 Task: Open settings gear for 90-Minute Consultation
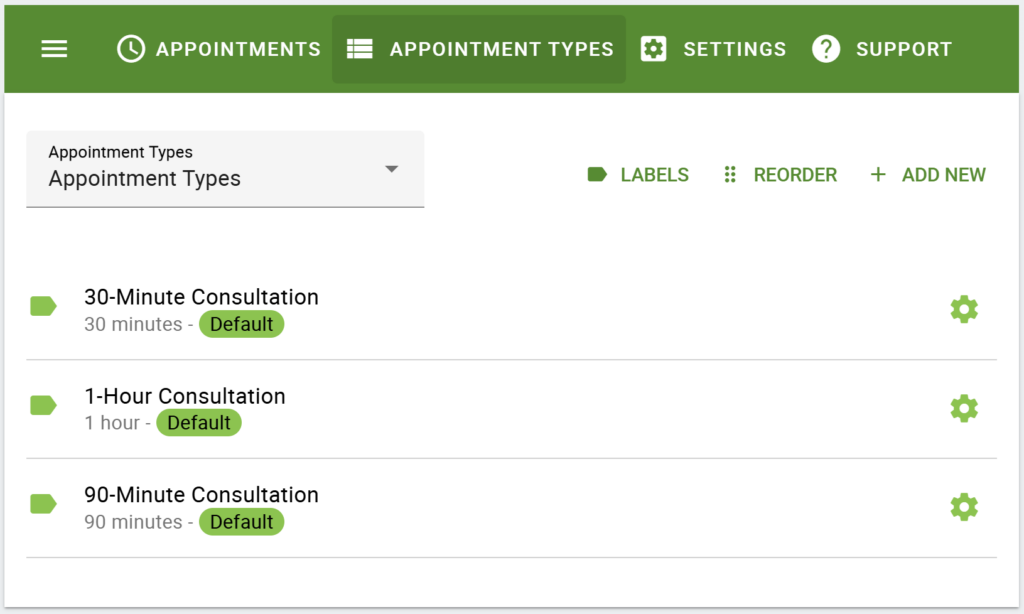(x=963, y=506)
